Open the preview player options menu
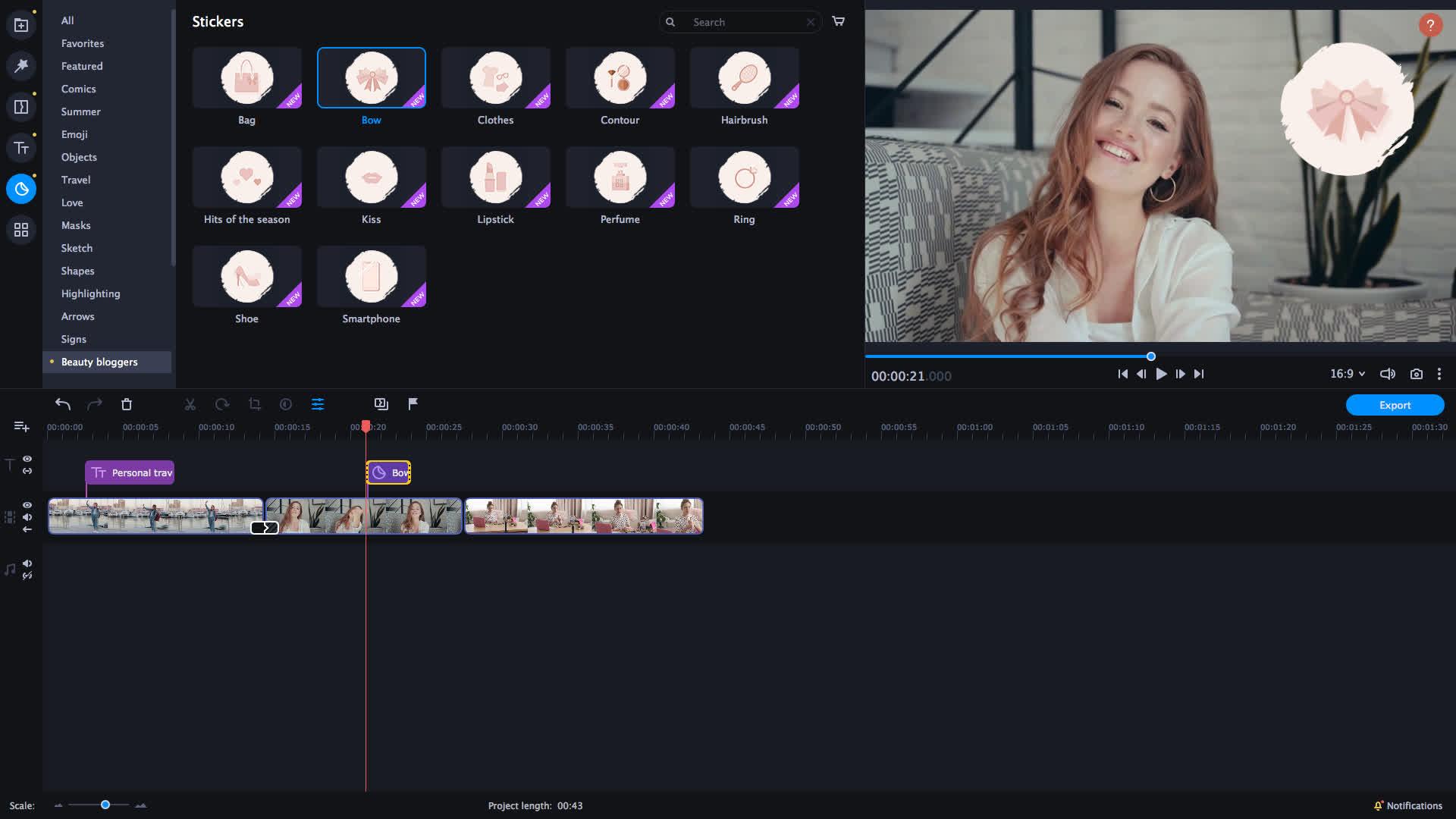The height and width of the screenshot is (819, 1456). (1439, 374)
